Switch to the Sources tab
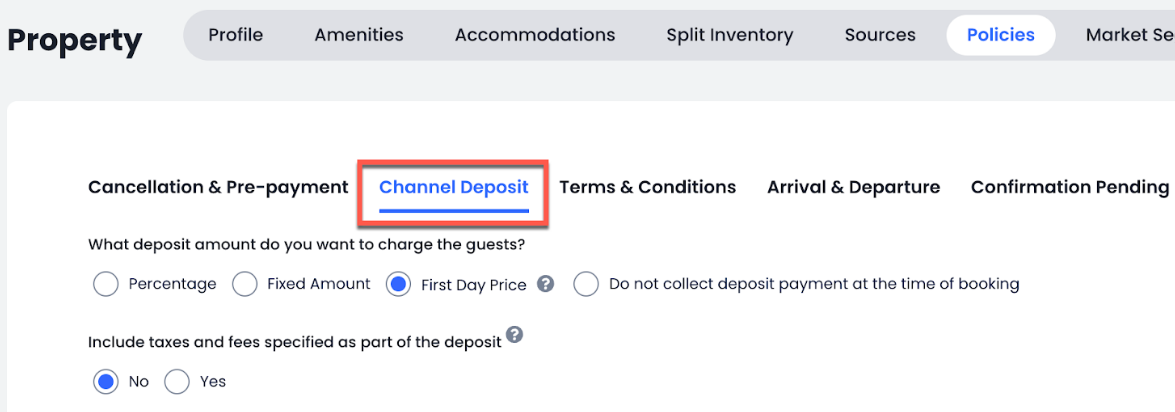The height and width of the screenshot is (412, 1175). [x=880, y=35]
